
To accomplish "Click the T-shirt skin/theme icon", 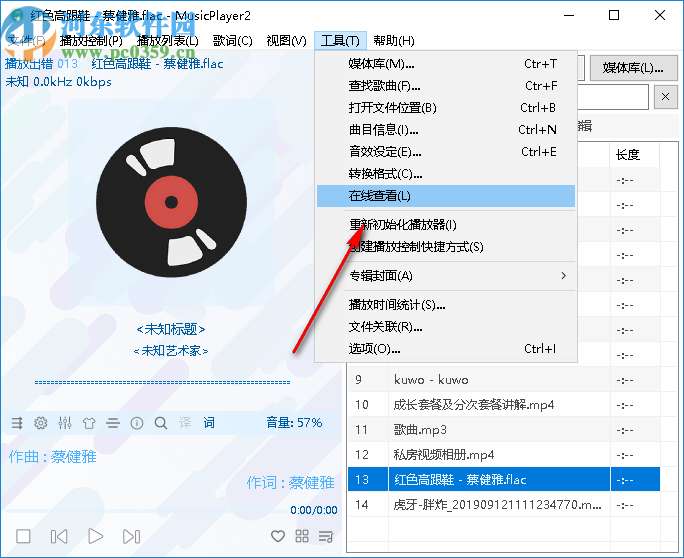I will click(89, 423).
